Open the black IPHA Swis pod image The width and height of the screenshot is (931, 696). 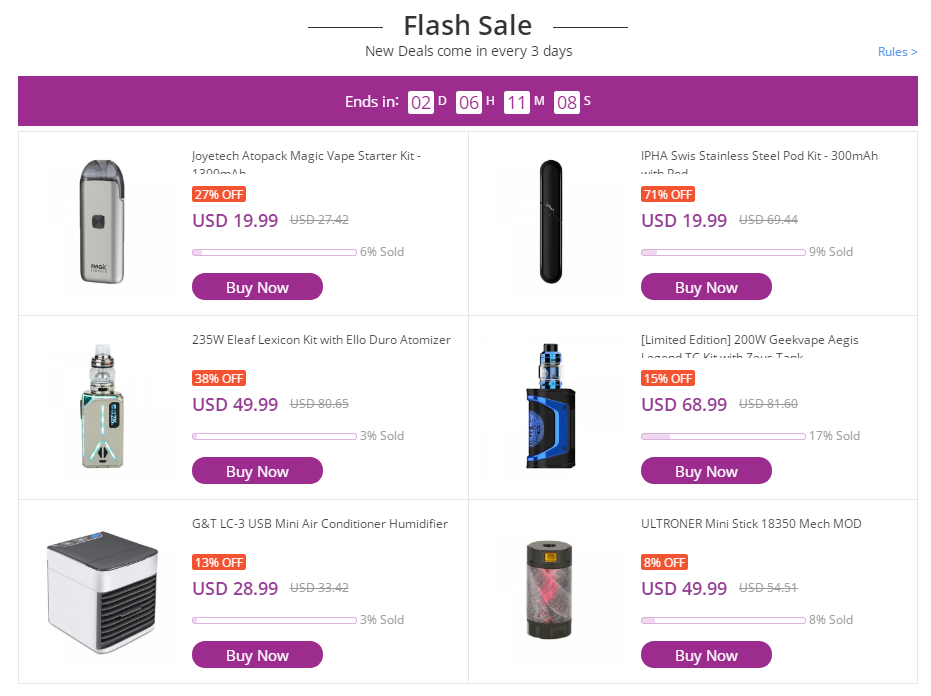[x=551, y=222]
